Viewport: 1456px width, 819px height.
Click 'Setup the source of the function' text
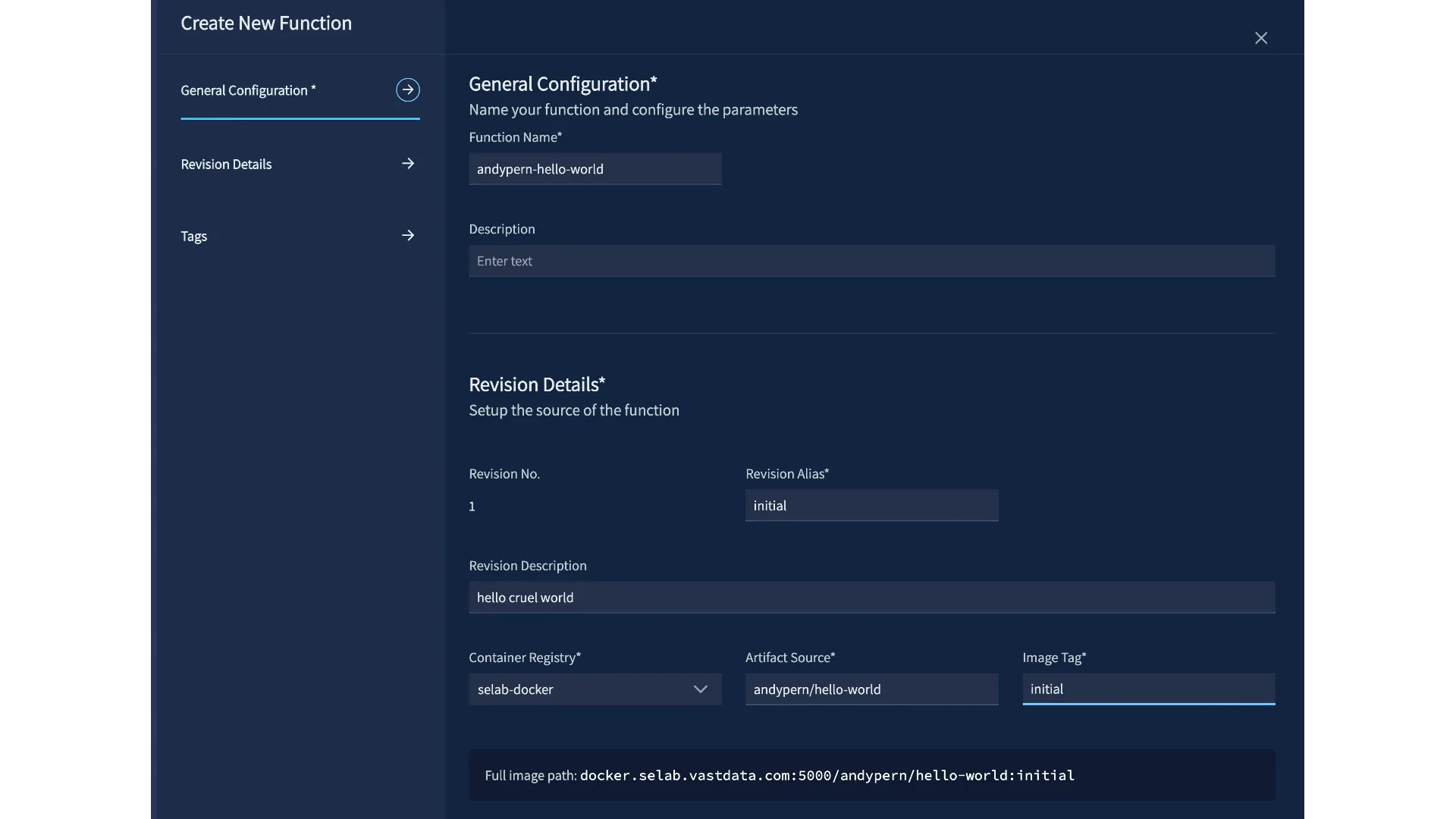click(x=574, y=410)
